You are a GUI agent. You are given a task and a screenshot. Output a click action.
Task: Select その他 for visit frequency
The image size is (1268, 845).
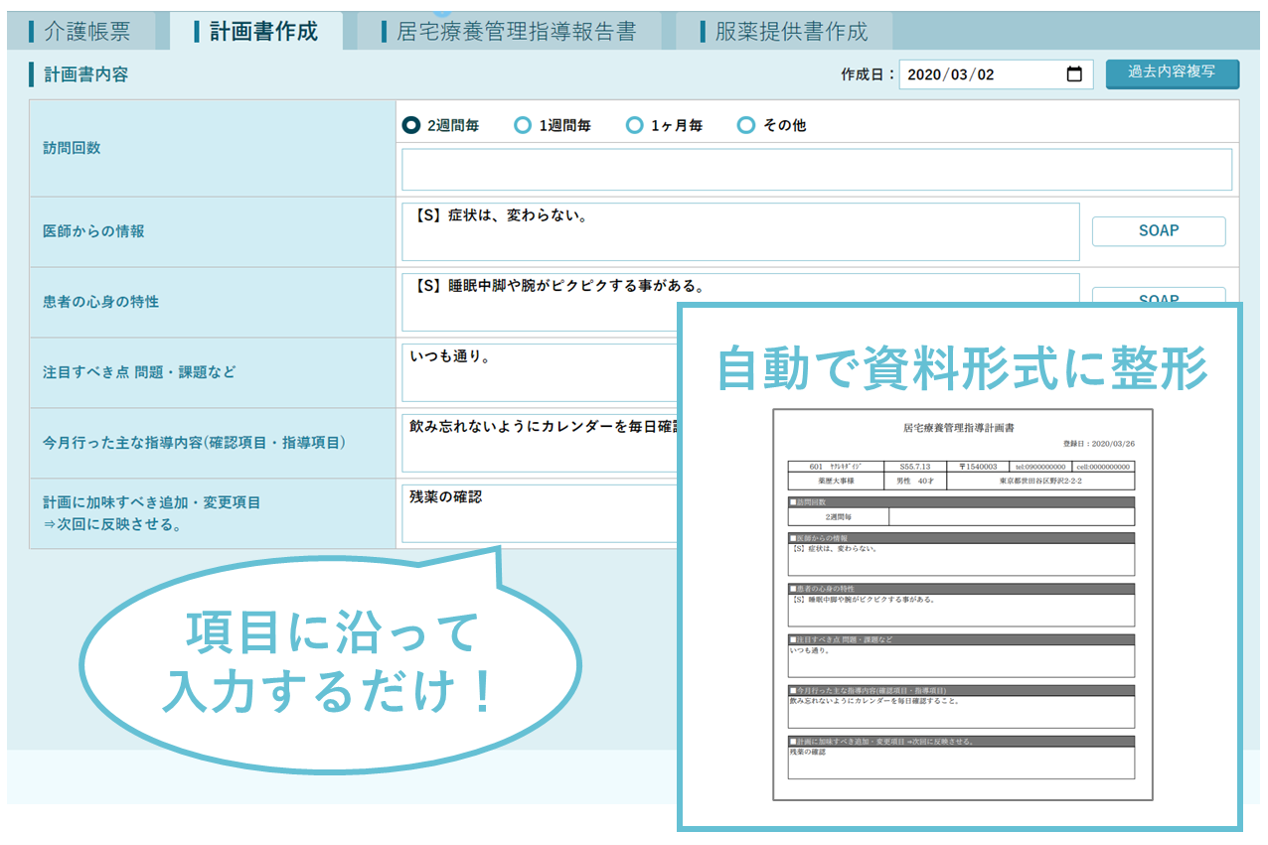point(745,126)
